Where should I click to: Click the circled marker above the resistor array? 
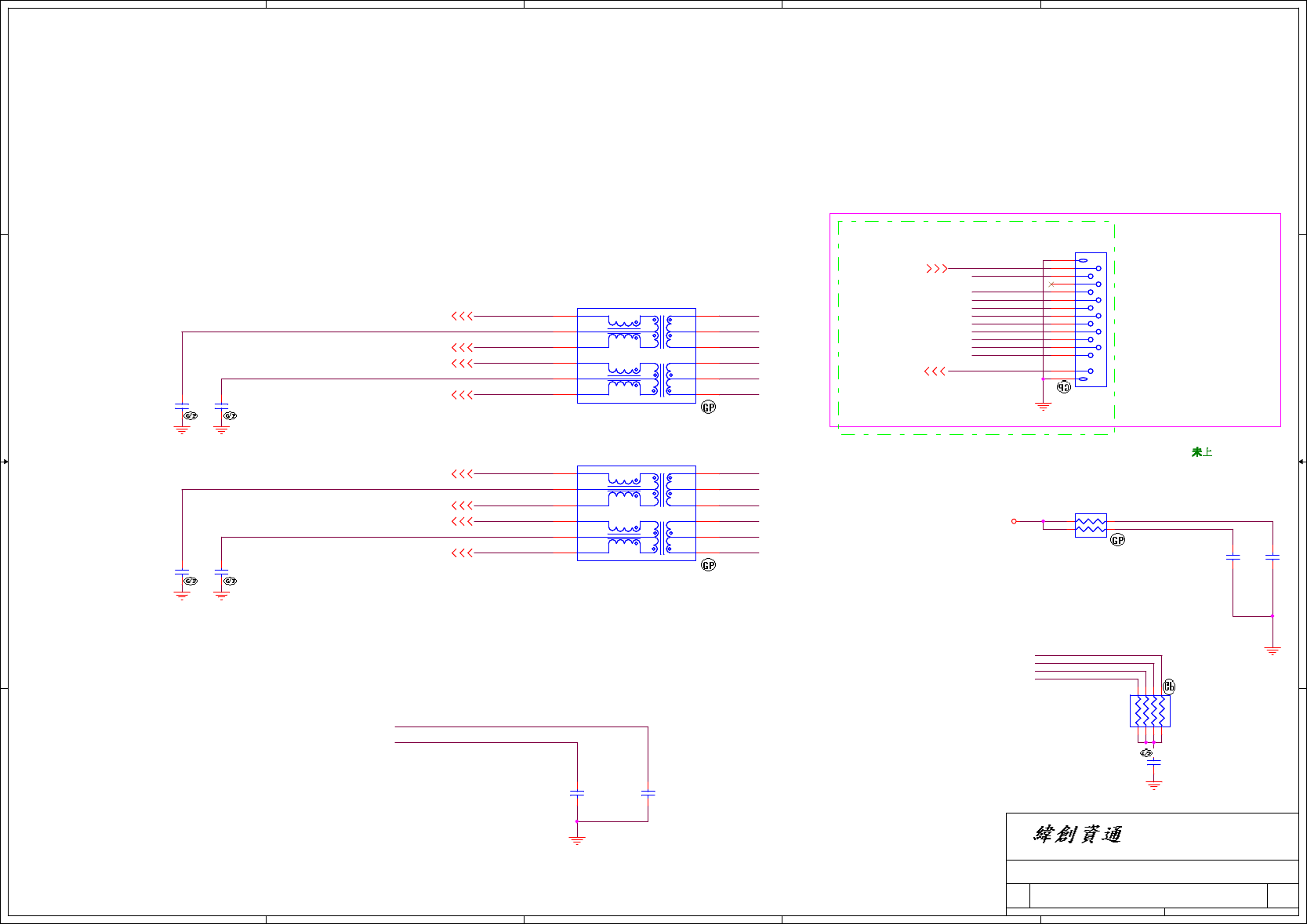pyautogui.click(x=1169, y=687)
